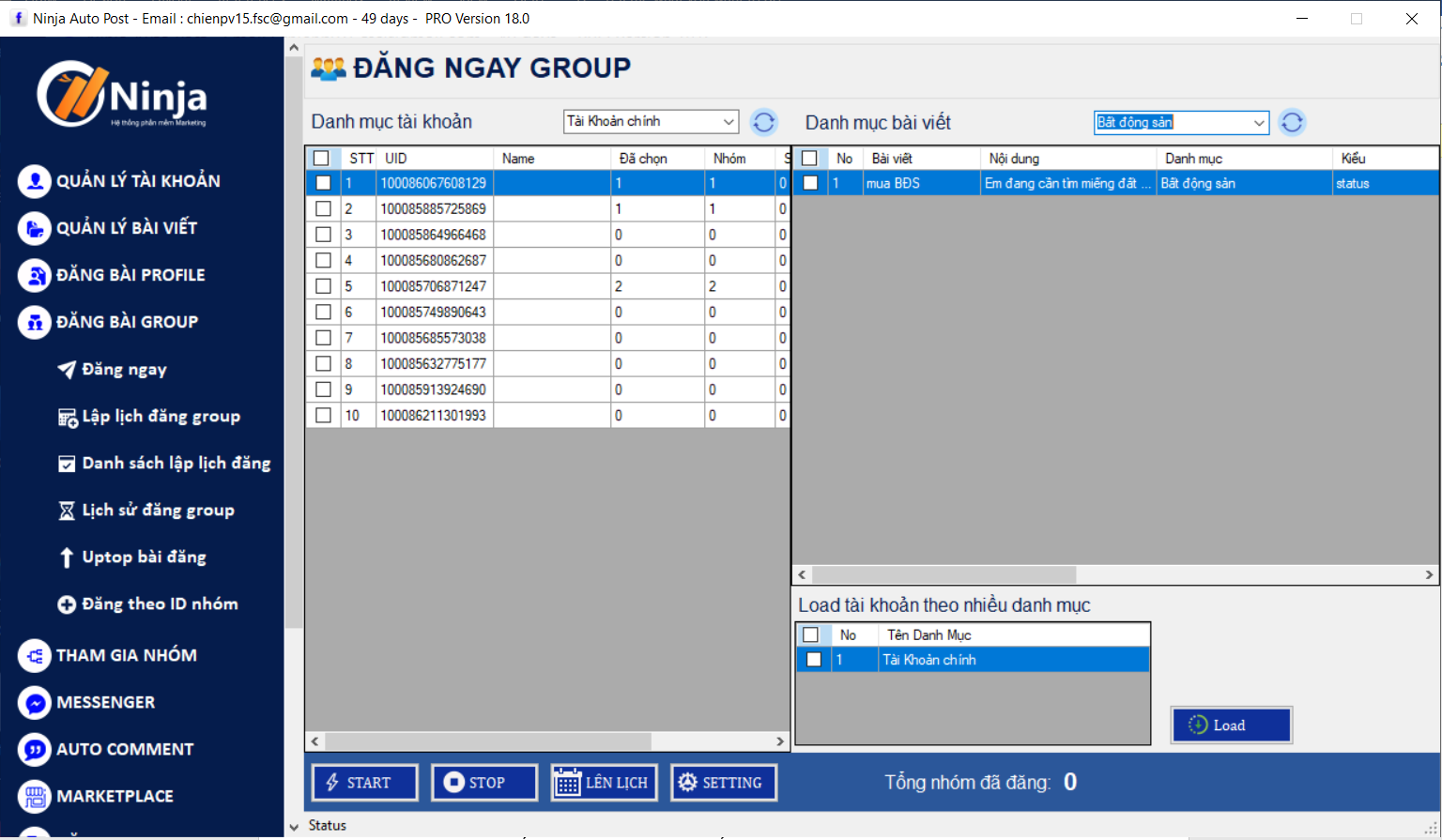The image size is (1442, 840).
Task: Click the checklist icon beside Danh sách lập lịch đăng
Action: click(67, 464)
